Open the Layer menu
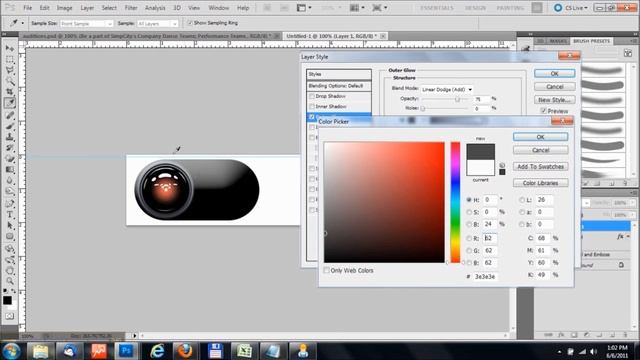Viewport: 640px width, 360px height. coord(87,8)
